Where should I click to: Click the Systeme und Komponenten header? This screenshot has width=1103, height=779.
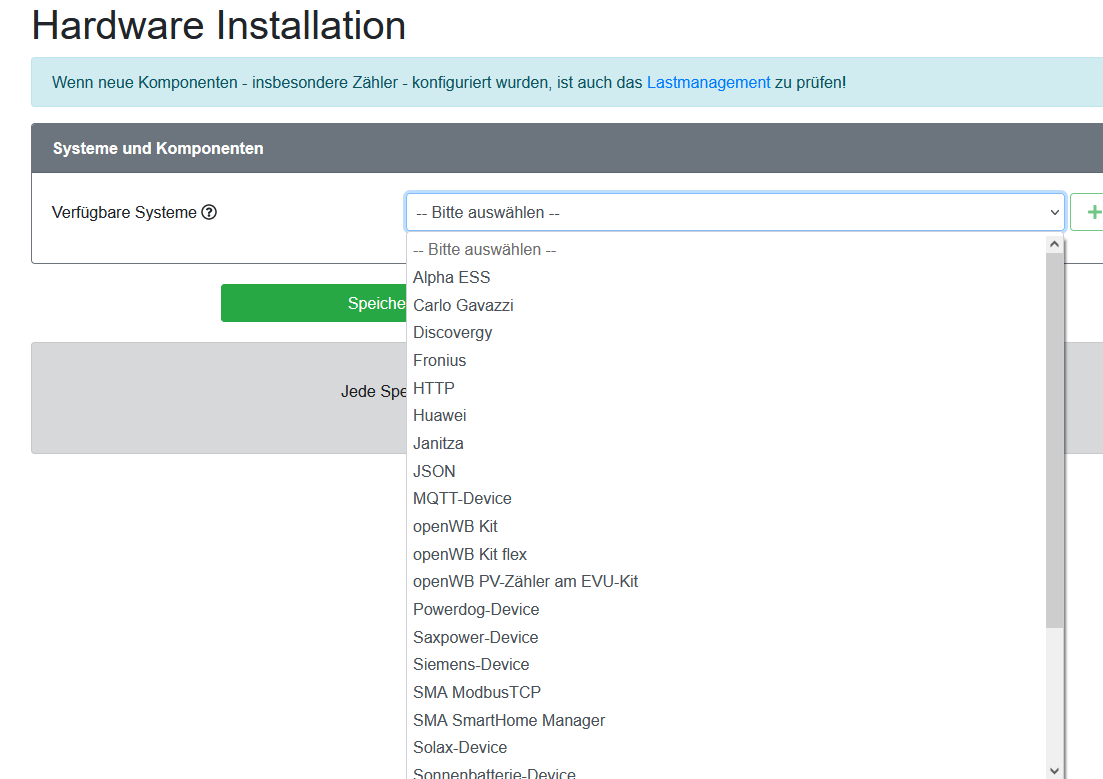click(158, 148)
